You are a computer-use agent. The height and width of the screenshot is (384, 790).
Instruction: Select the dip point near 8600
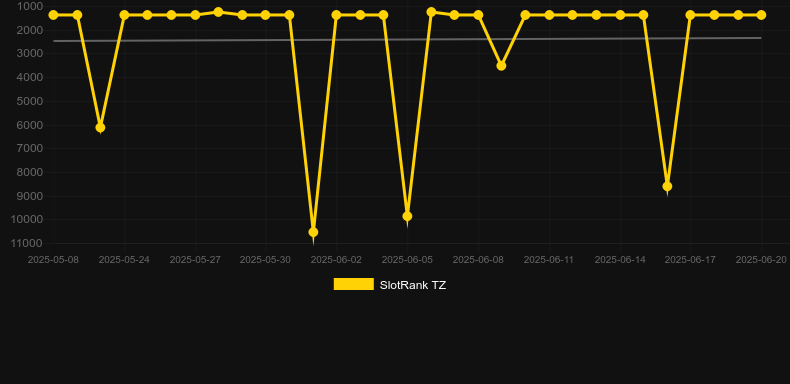[x=667, y=186]
